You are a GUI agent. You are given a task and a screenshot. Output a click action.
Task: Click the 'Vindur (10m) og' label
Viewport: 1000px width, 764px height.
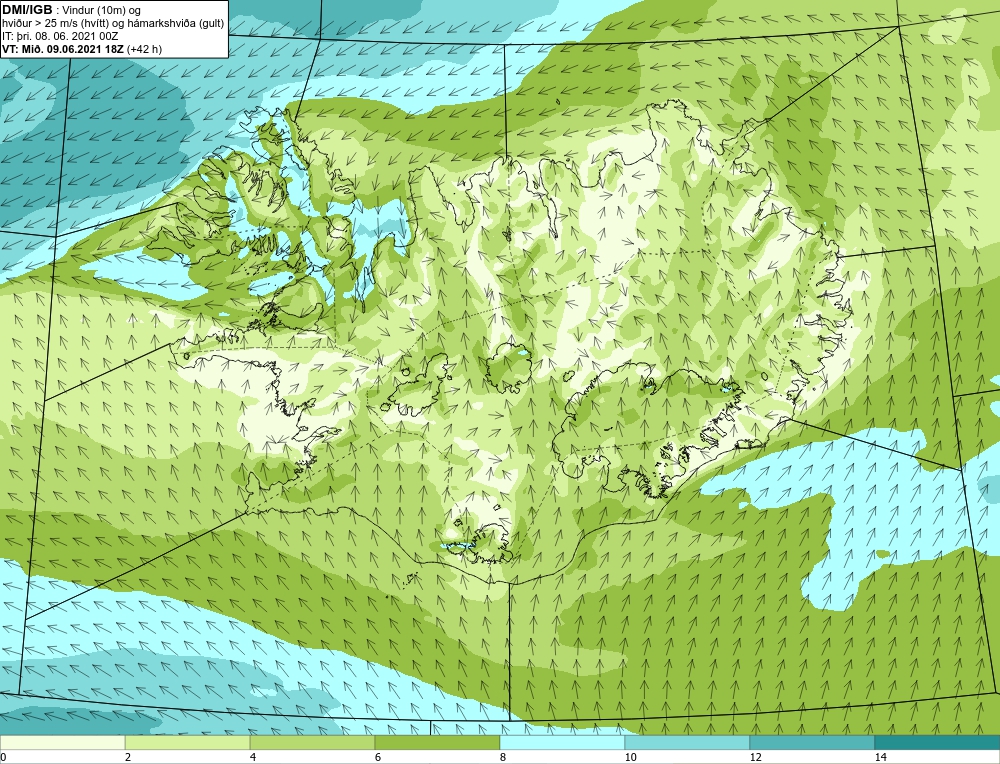click(x=101, y=10)
